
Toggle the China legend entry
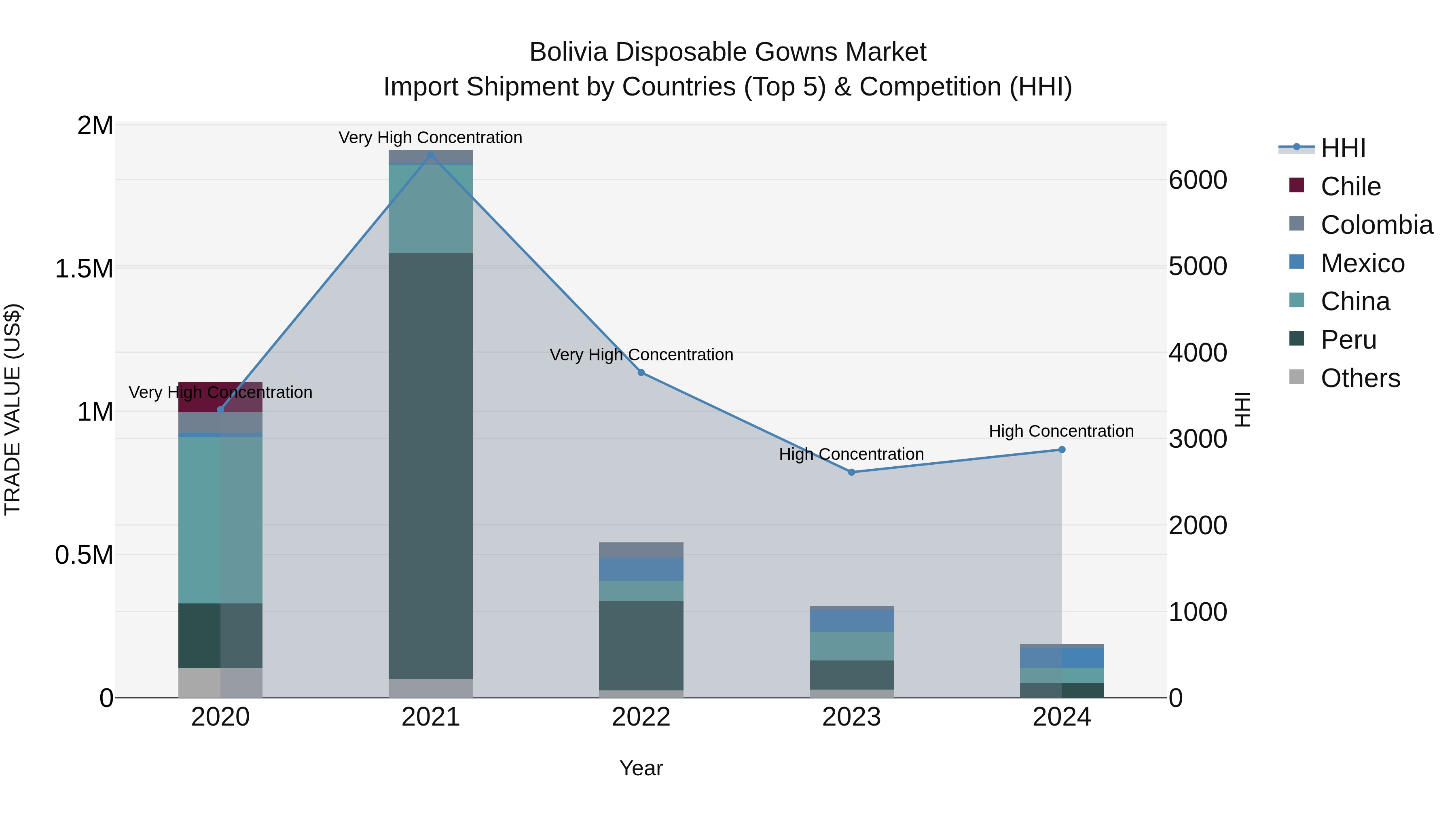pyautogui.click(x=1339, y=301)
